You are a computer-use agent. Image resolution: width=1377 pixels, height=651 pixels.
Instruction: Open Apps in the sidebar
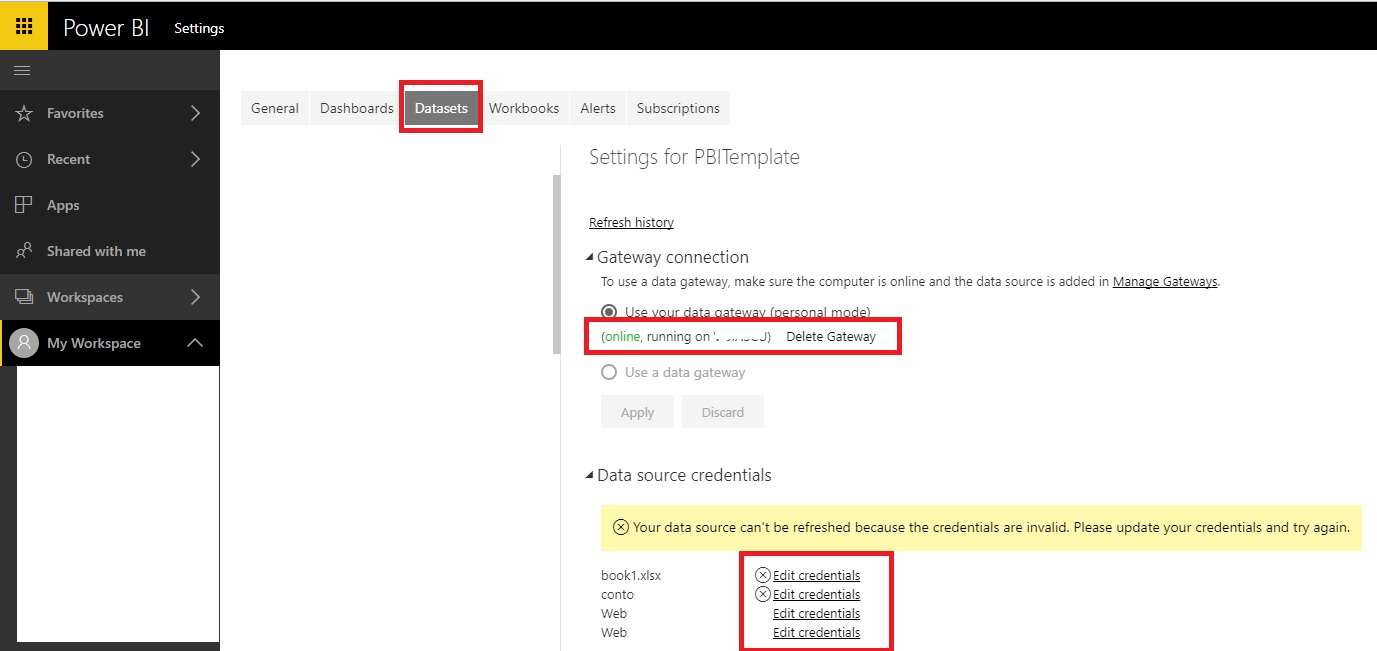click(110, 205)
